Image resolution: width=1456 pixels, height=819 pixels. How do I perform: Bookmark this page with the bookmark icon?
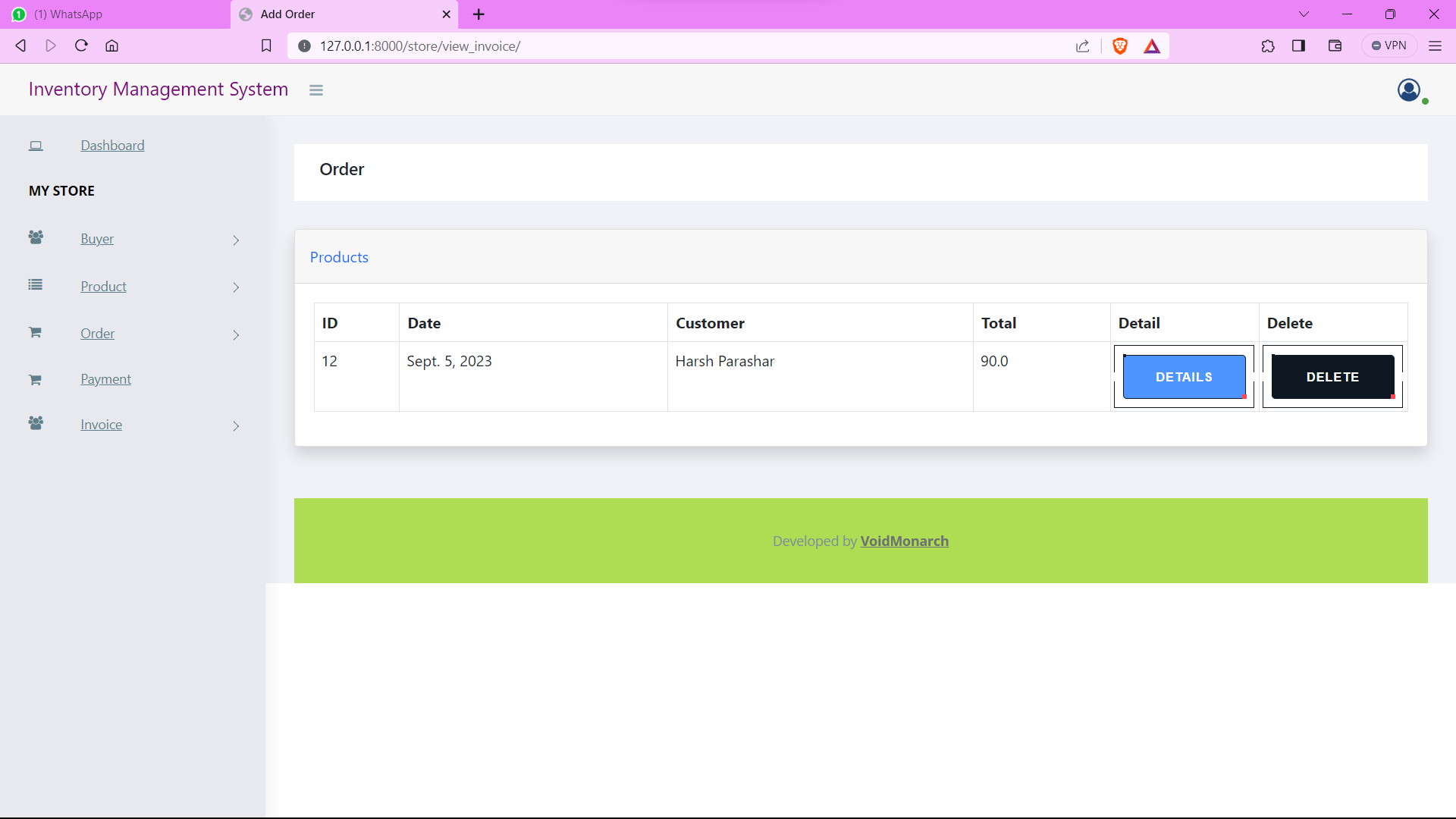pos(266,46)
